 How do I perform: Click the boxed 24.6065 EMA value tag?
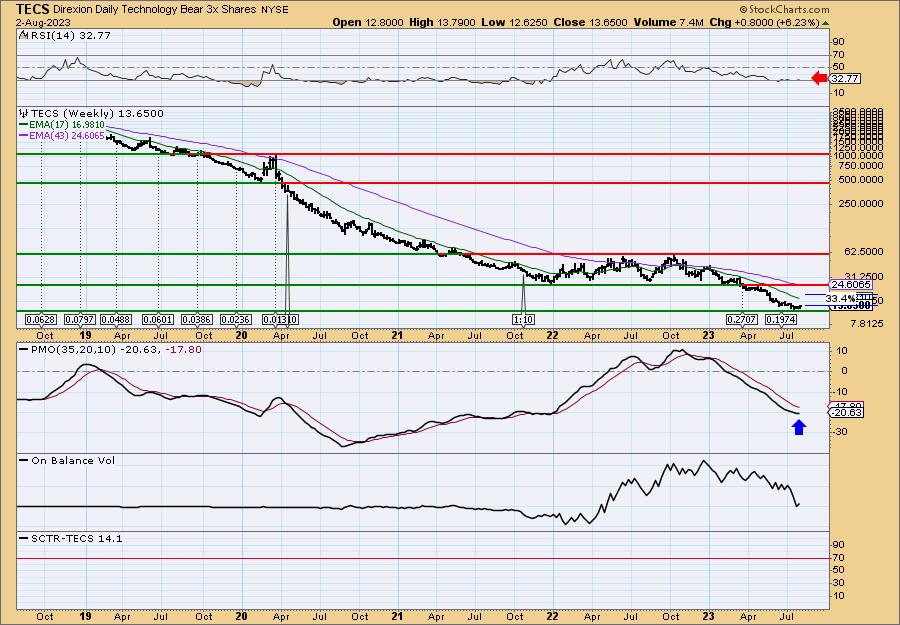tap(851, 285)
